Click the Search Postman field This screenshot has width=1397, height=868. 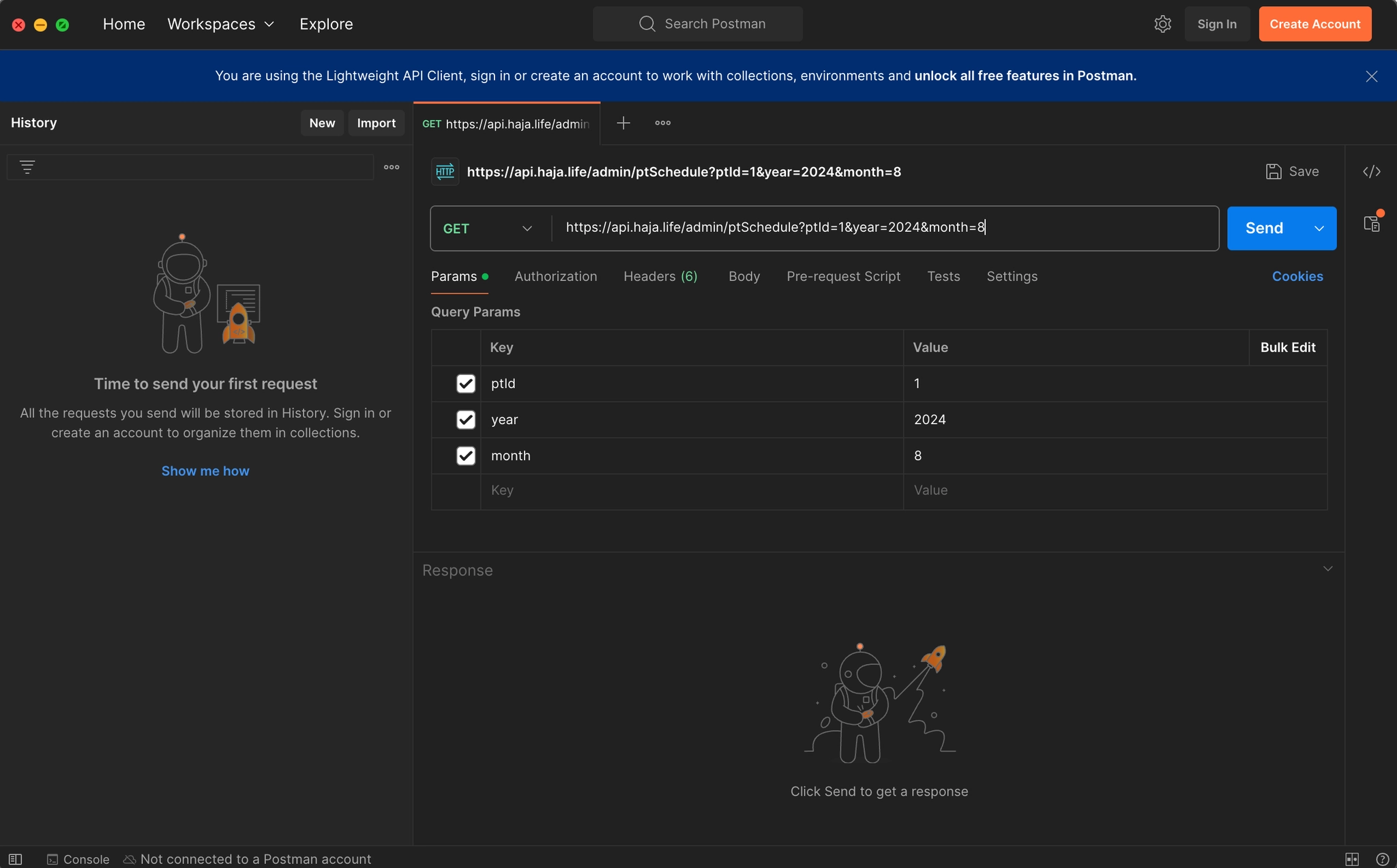coord(698,24)
